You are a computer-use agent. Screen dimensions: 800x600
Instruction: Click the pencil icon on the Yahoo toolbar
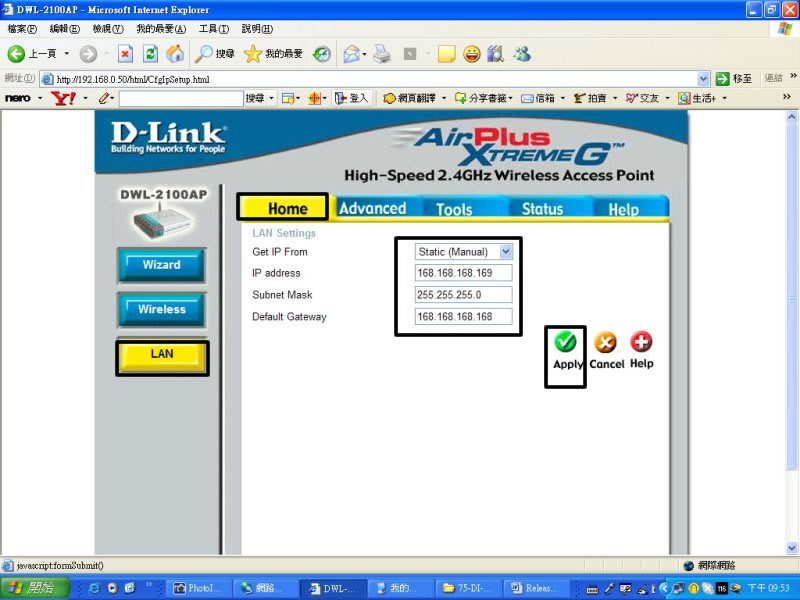(x=104, y=98)
